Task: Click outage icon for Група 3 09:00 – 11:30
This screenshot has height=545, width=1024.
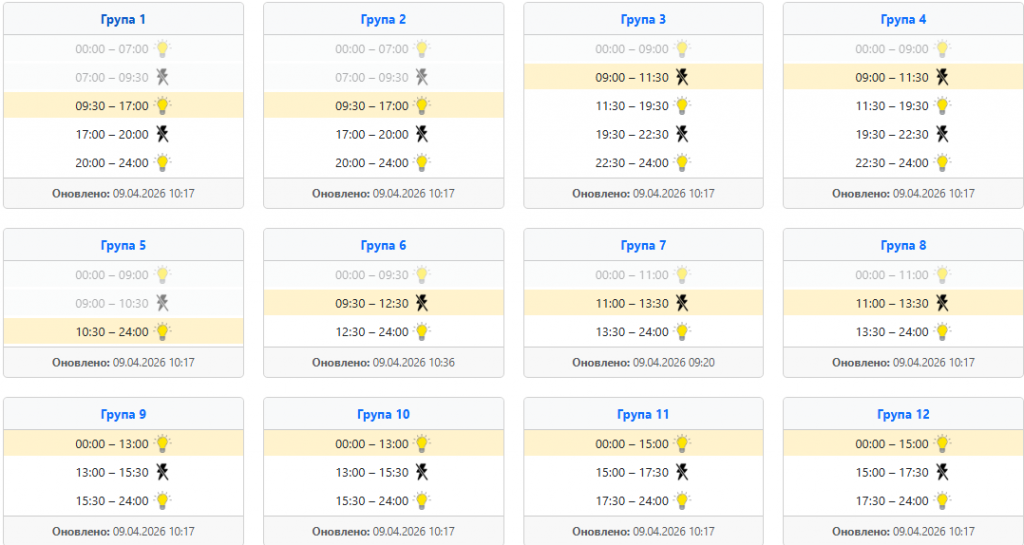Action: click(x=682, y=77)
